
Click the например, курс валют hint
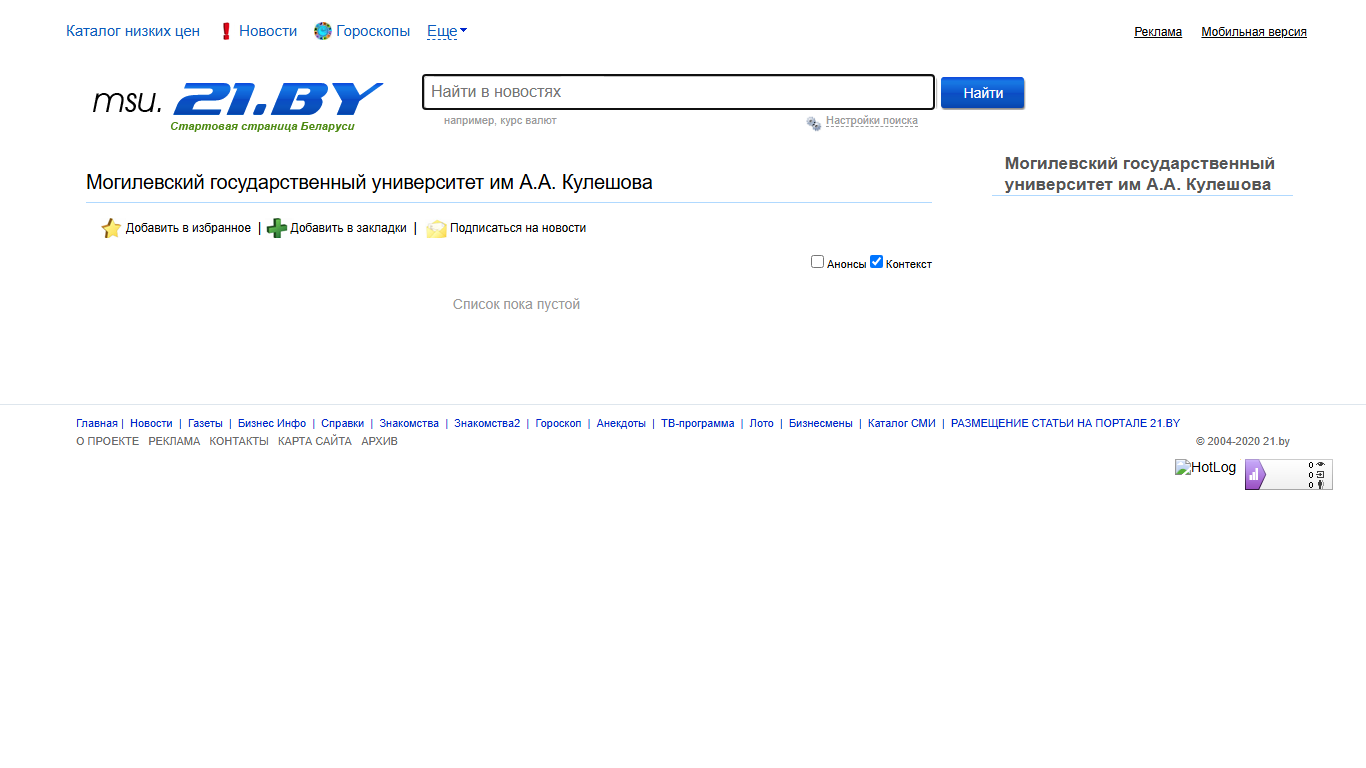[500, 121]
